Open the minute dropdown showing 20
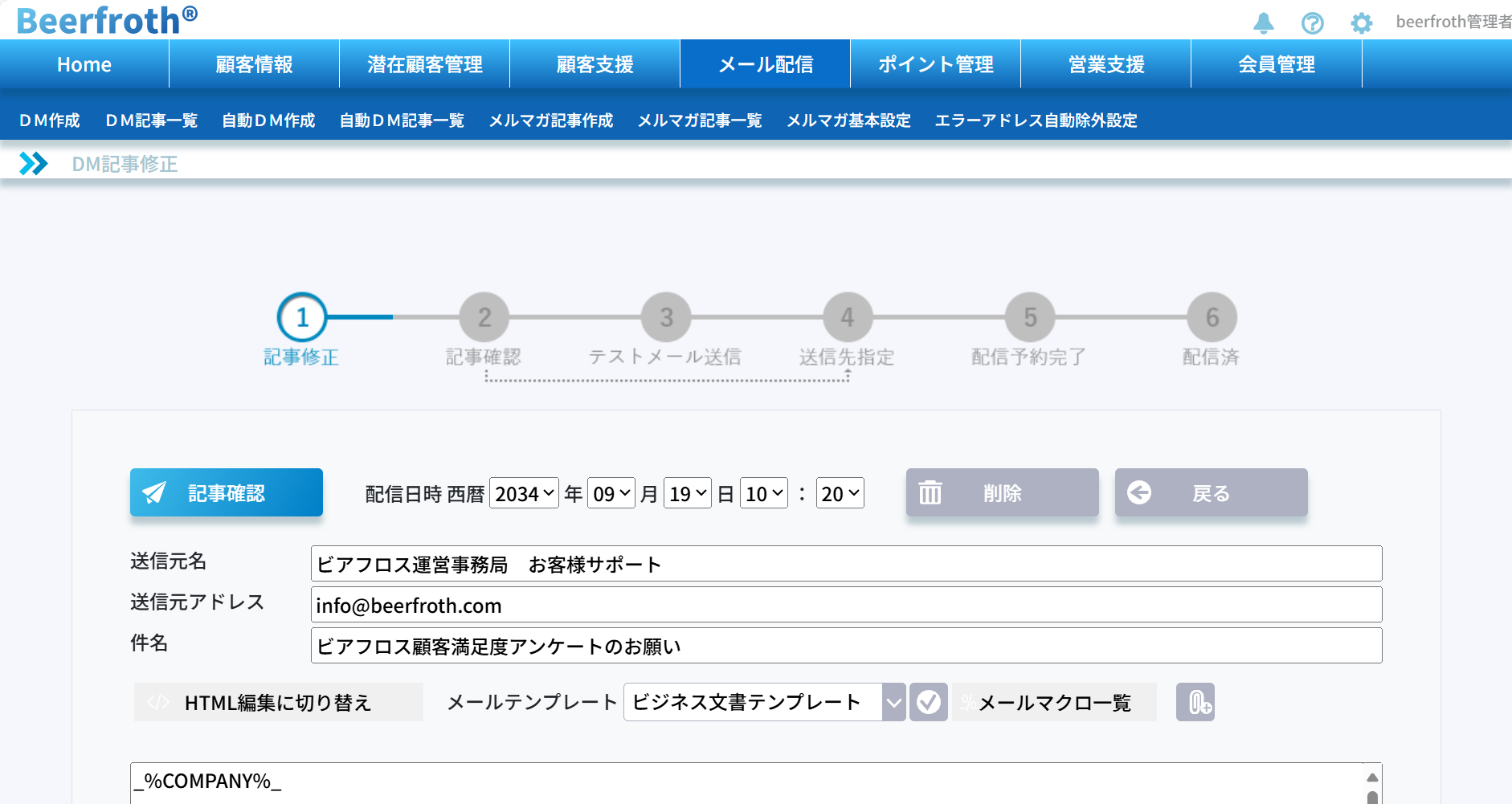Viewport: 1512px width, 804px height. (840, 493)
